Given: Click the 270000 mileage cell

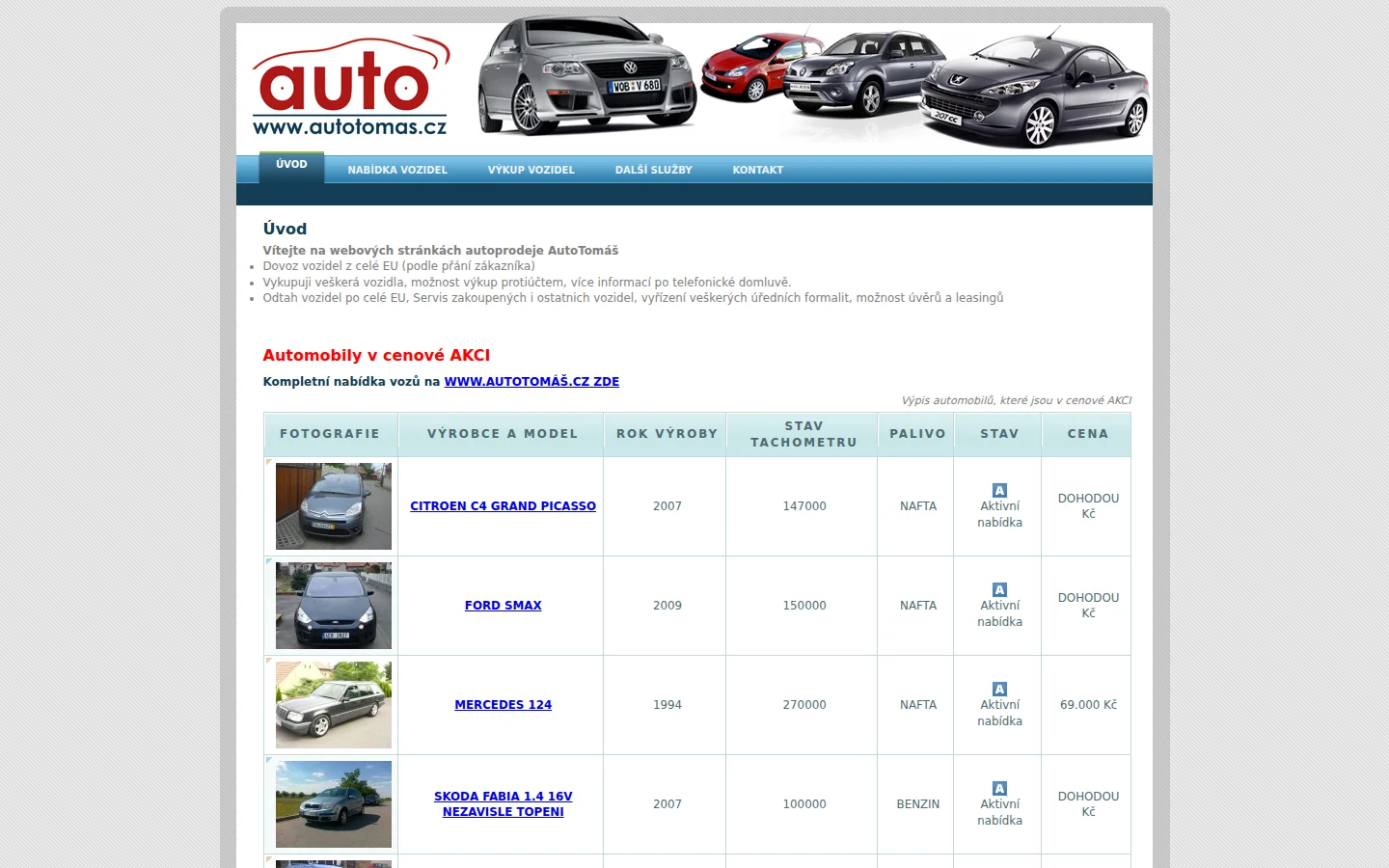Looking at the screenshot, I should pos(803,705).
